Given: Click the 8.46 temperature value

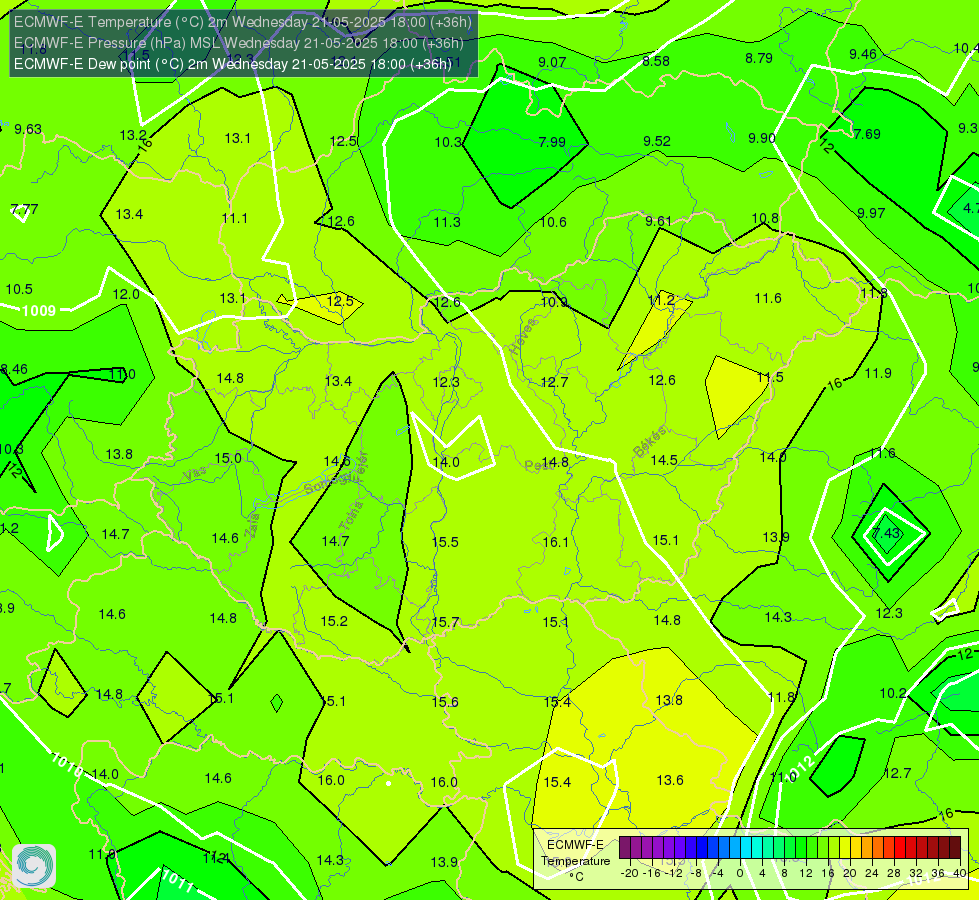Looking at the screenshot, I should pos(15,369).
